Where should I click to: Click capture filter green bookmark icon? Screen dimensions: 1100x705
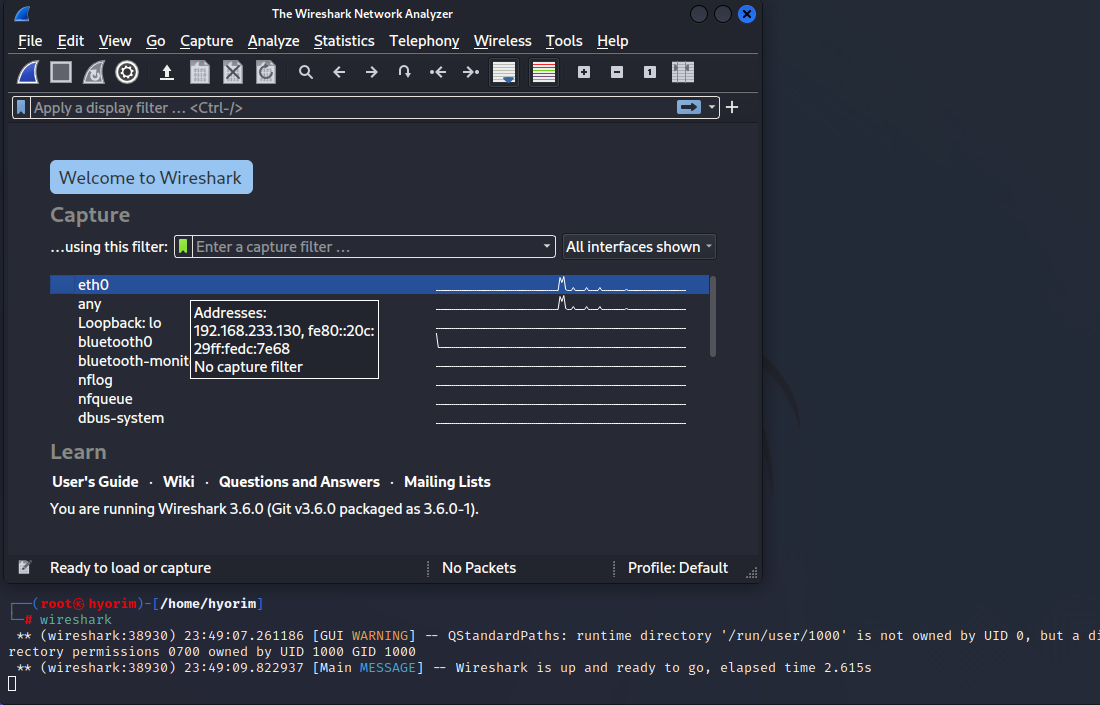(x=183, y=246)
